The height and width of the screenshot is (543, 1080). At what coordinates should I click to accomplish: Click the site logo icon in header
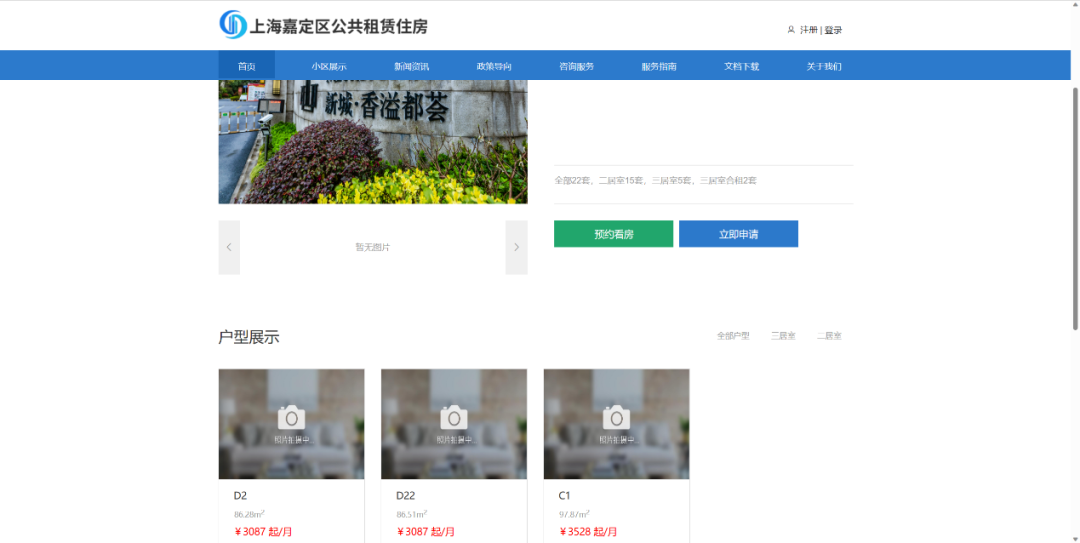click(x=233, y=25)
